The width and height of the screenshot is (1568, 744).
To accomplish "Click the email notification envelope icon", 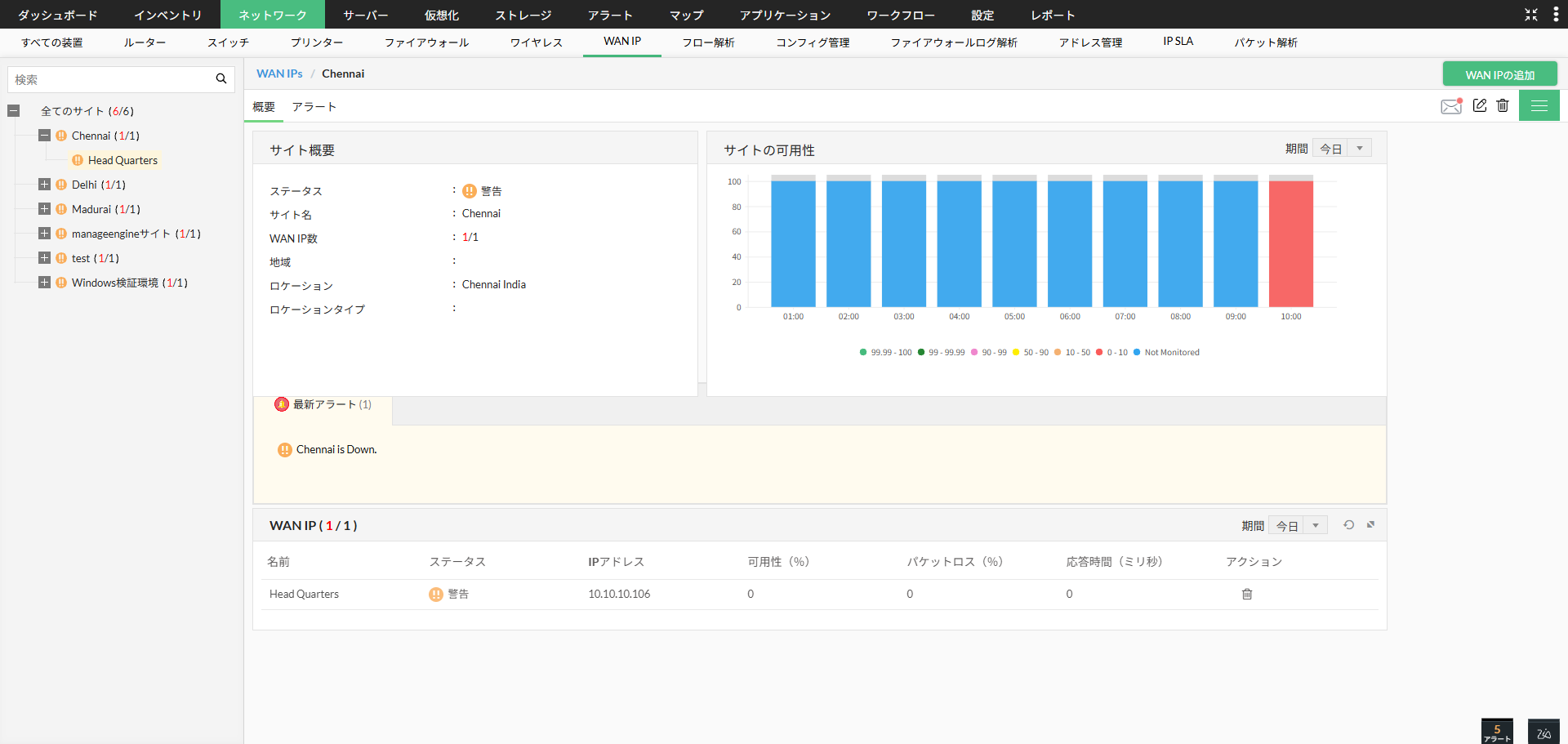I will pos(1450,106).
